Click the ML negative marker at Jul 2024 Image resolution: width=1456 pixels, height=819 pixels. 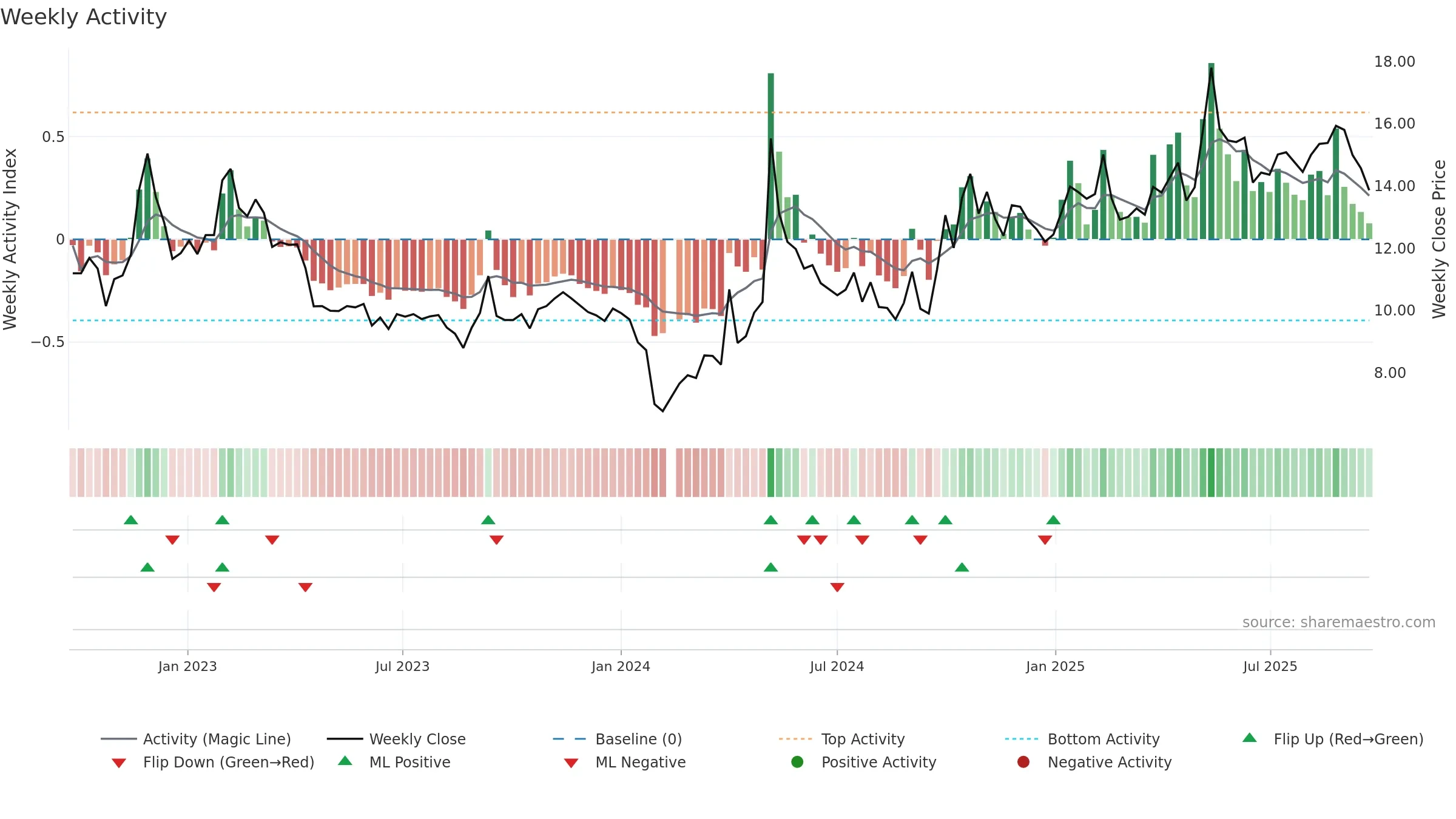click(837, 587)
